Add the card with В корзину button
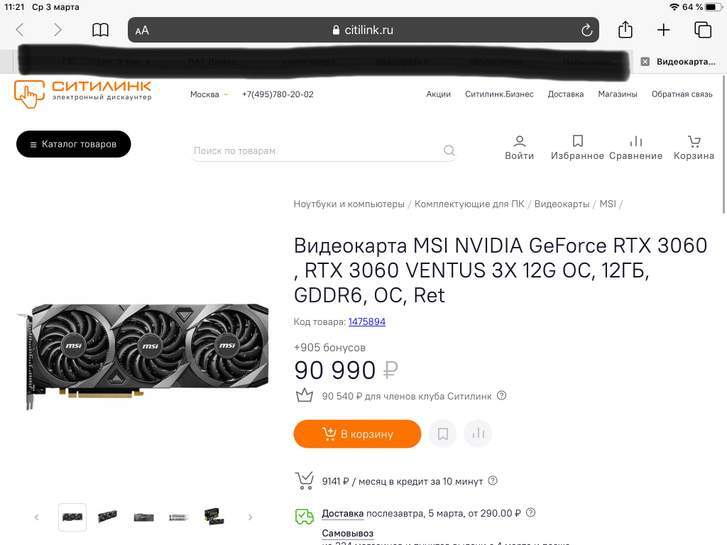 [x=357, y=434]
